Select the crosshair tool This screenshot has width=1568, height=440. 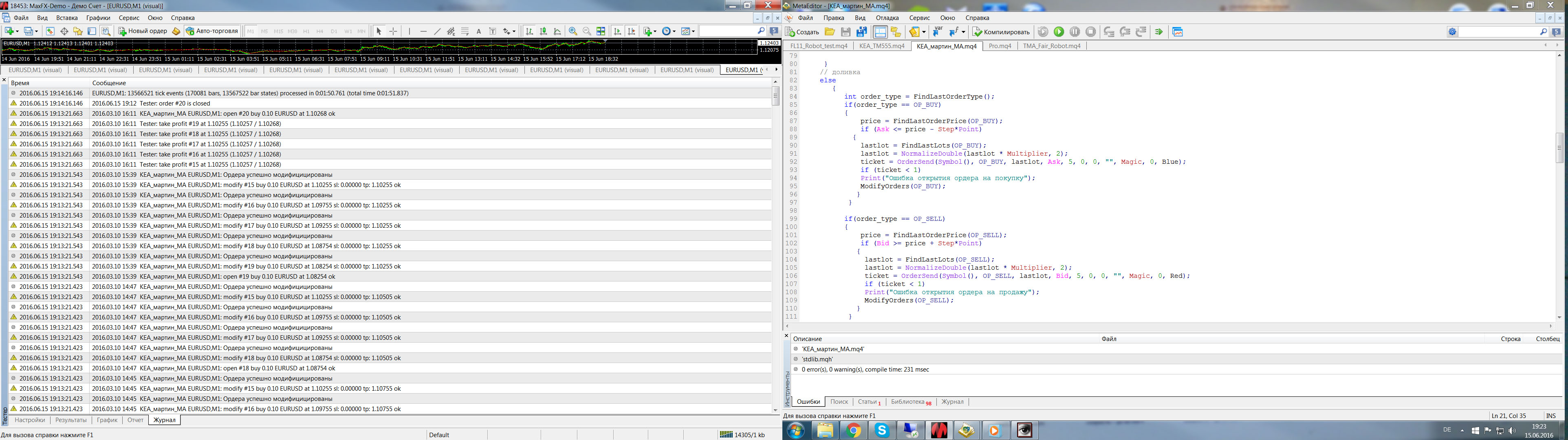pyautogui.click(x=393, y=31)
